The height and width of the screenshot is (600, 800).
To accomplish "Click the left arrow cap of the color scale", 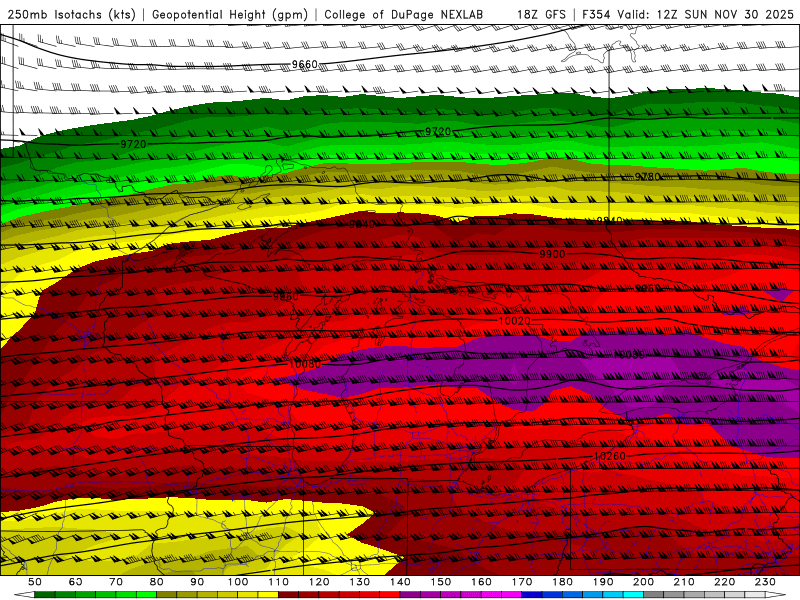I will click(x=24, y=595).
